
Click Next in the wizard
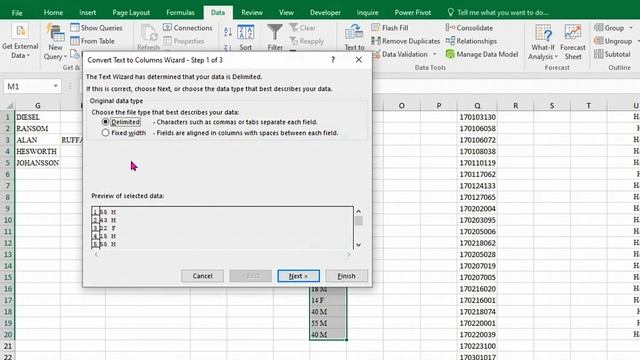pos(298,276)
